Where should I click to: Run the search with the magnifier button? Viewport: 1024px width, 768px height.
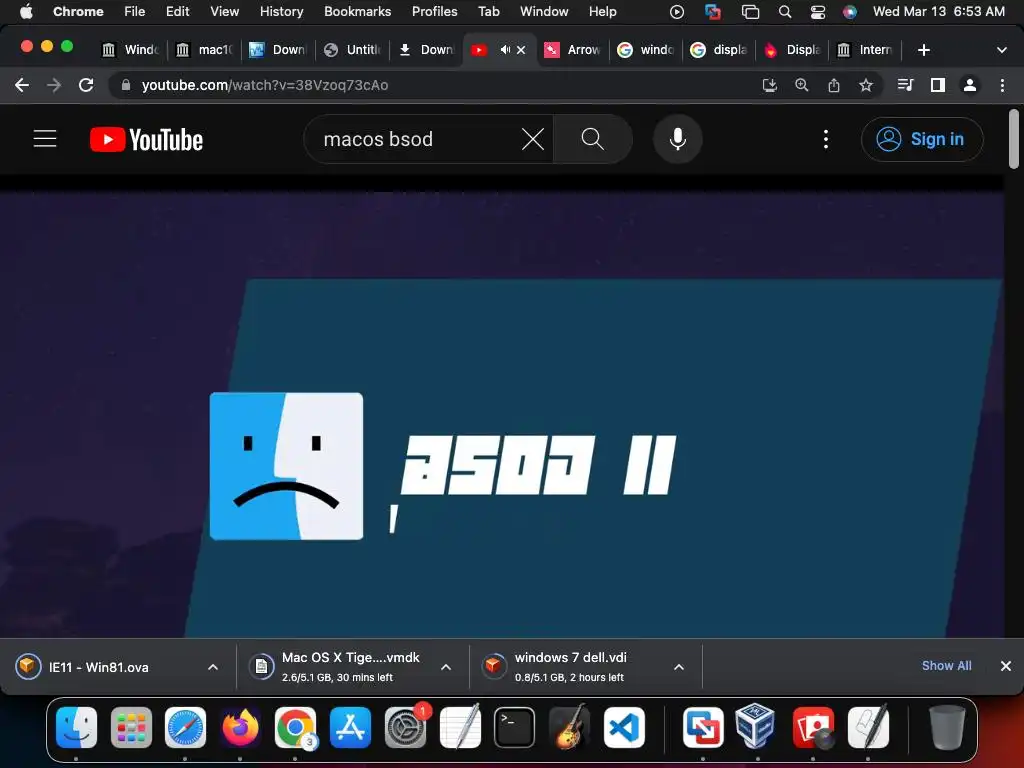pos(592,139)
